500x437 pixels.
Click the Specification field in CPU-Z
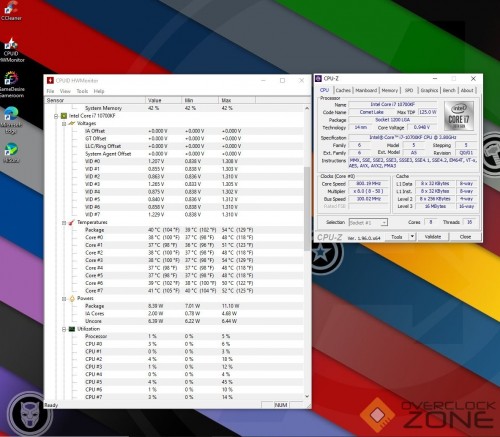pos(413,137)
